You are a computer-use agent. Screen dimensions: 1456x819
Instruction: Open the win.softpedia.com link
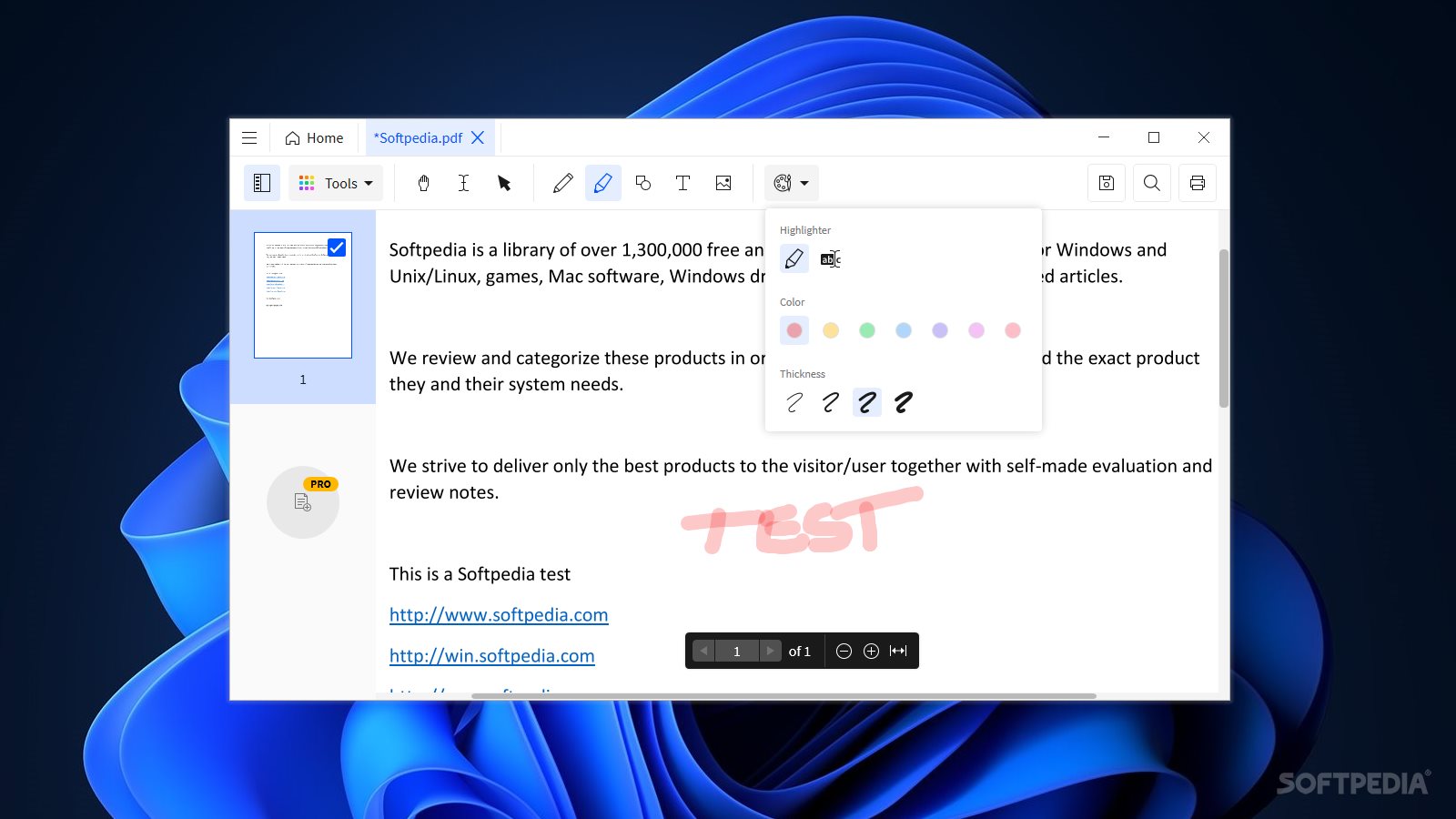pyautogui.click(x=492, y=656)
